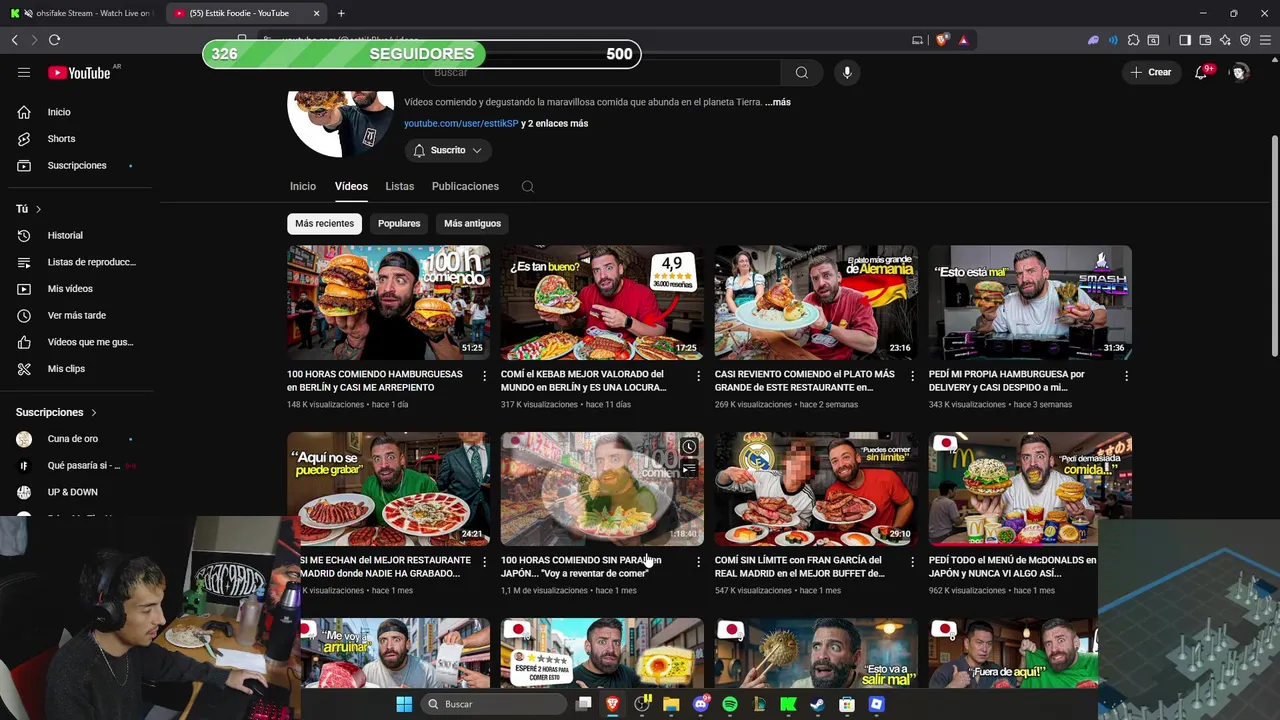Select the Populares filter chip
The image size is (1280, 720).
(x=399, y=223)
